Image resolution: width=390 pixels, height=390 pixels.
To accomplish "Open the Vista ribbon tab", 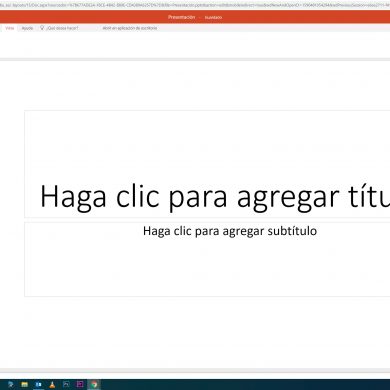I will pos(10,28).
